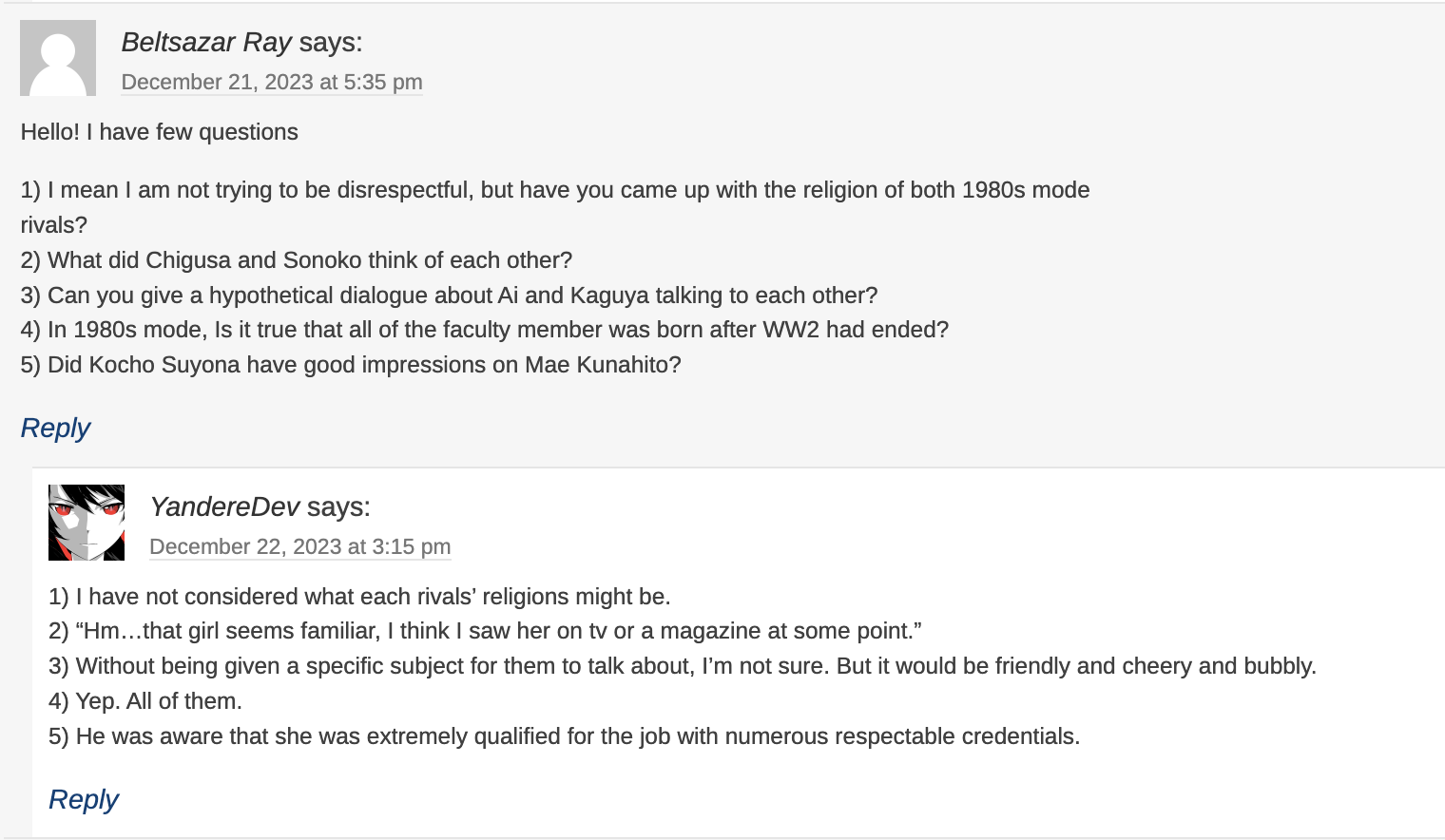Viewport: 1445px width, 840px height.
Task: Click the "Yep. All of them." answer
Action: click(x=145, y=701)
